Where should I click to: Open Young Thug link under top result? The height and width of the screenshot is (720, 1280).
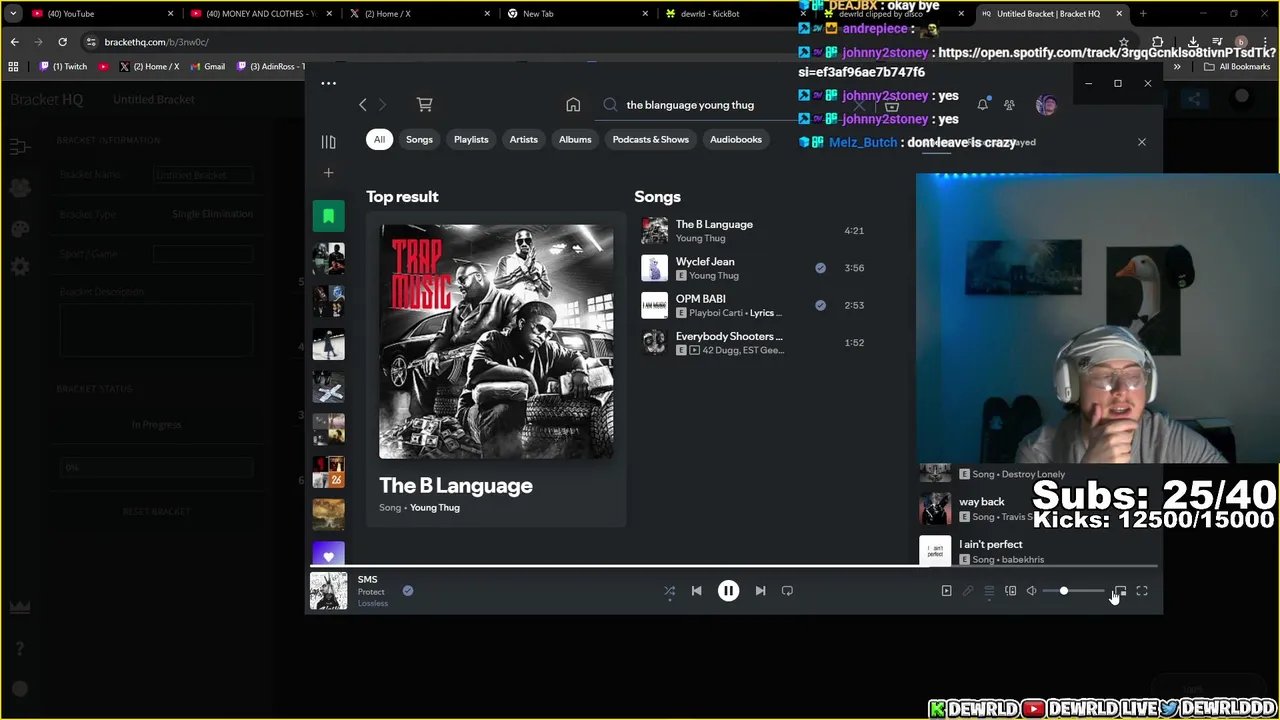(435, 508)
